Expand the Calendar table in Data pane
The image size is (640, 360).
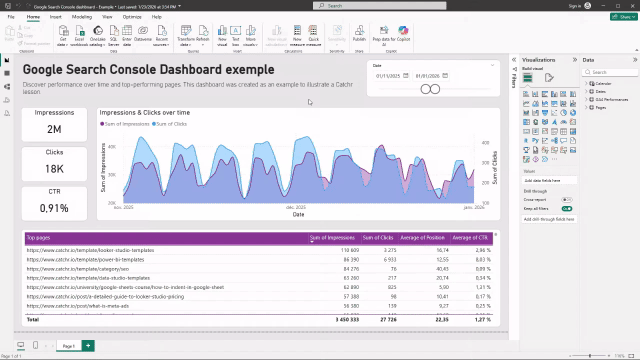[587, 83]
